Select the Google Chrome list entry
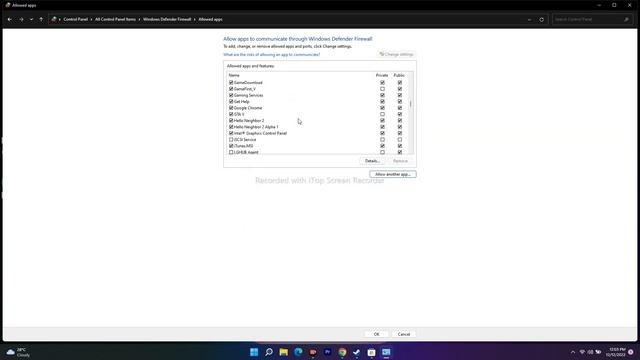 [x=318, y=108]
